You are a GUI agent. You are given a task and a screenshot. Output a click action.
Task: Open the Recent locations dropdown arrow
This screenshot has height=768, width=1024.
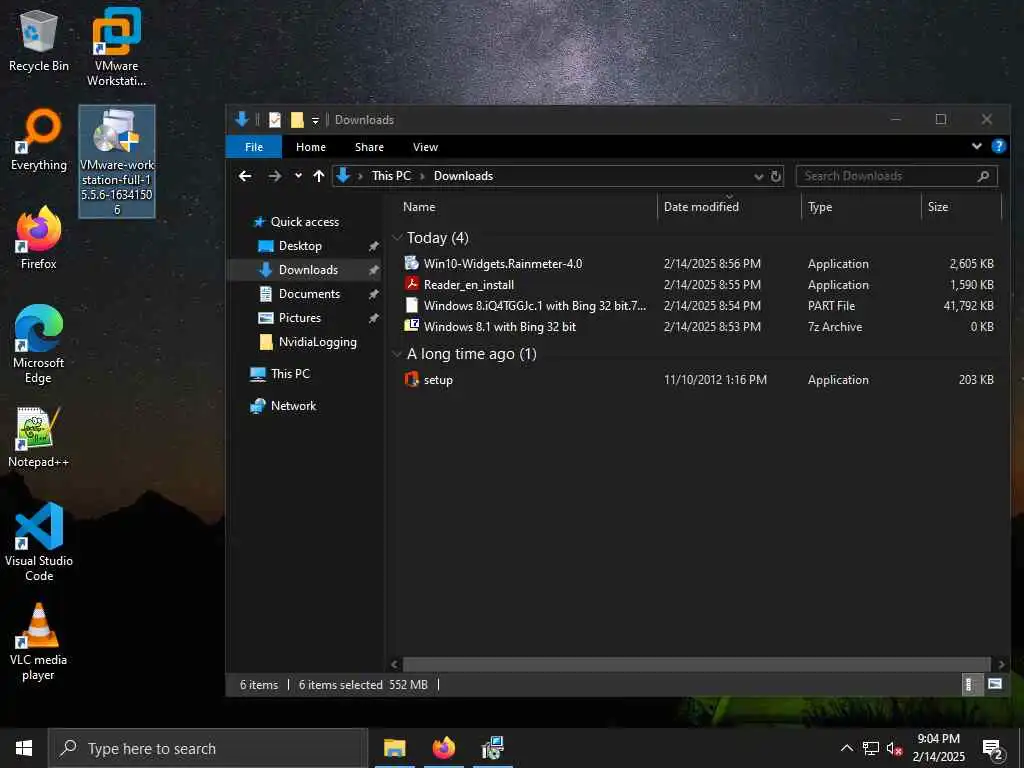(298, 176)
